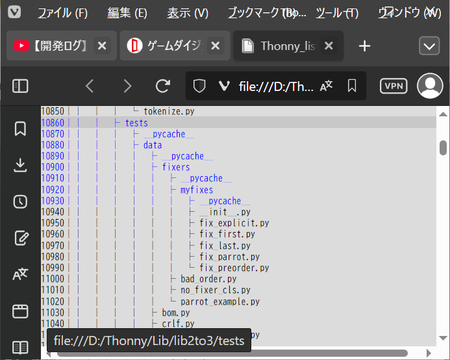
Task: Open the Reading List side panel
Action: point(20,347)
